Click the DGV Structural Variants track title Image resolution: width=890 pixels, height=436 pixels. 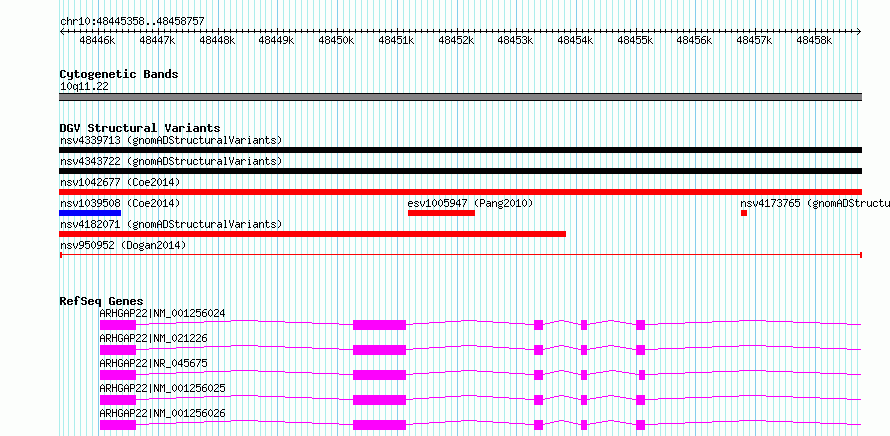[140, 128]
